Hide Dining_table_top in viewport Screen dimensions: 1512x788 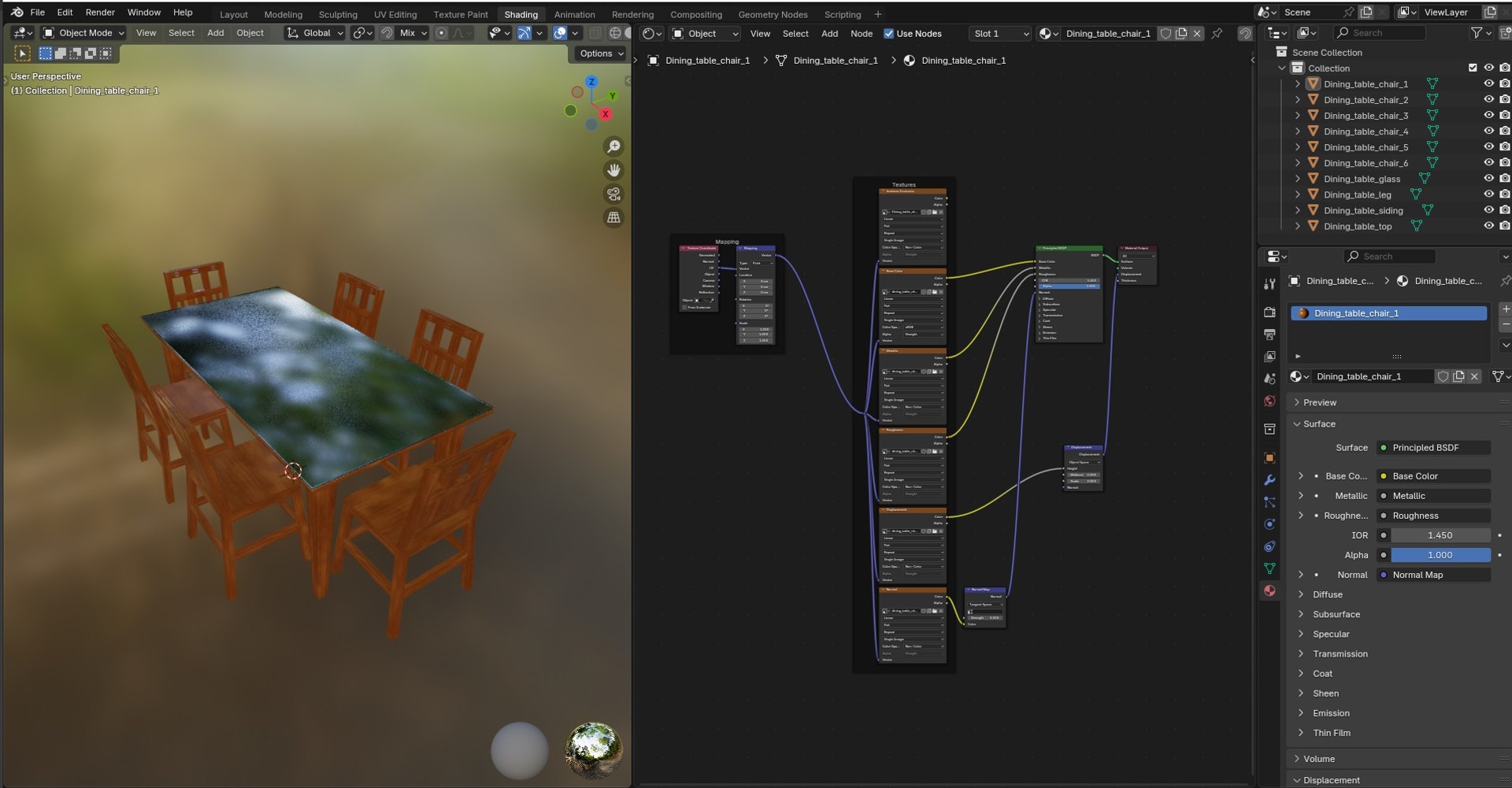click(1488, 226)
